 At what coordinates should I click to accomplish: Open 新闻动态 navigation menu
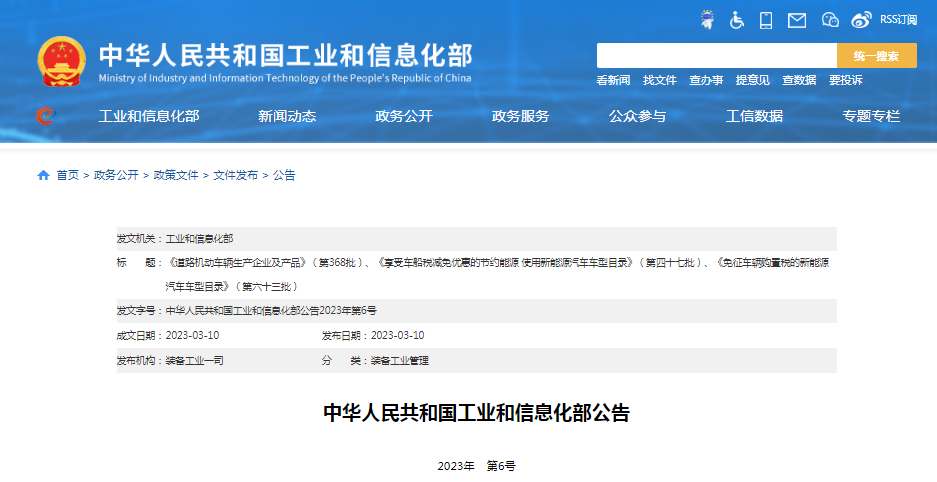tap(287, 116)
